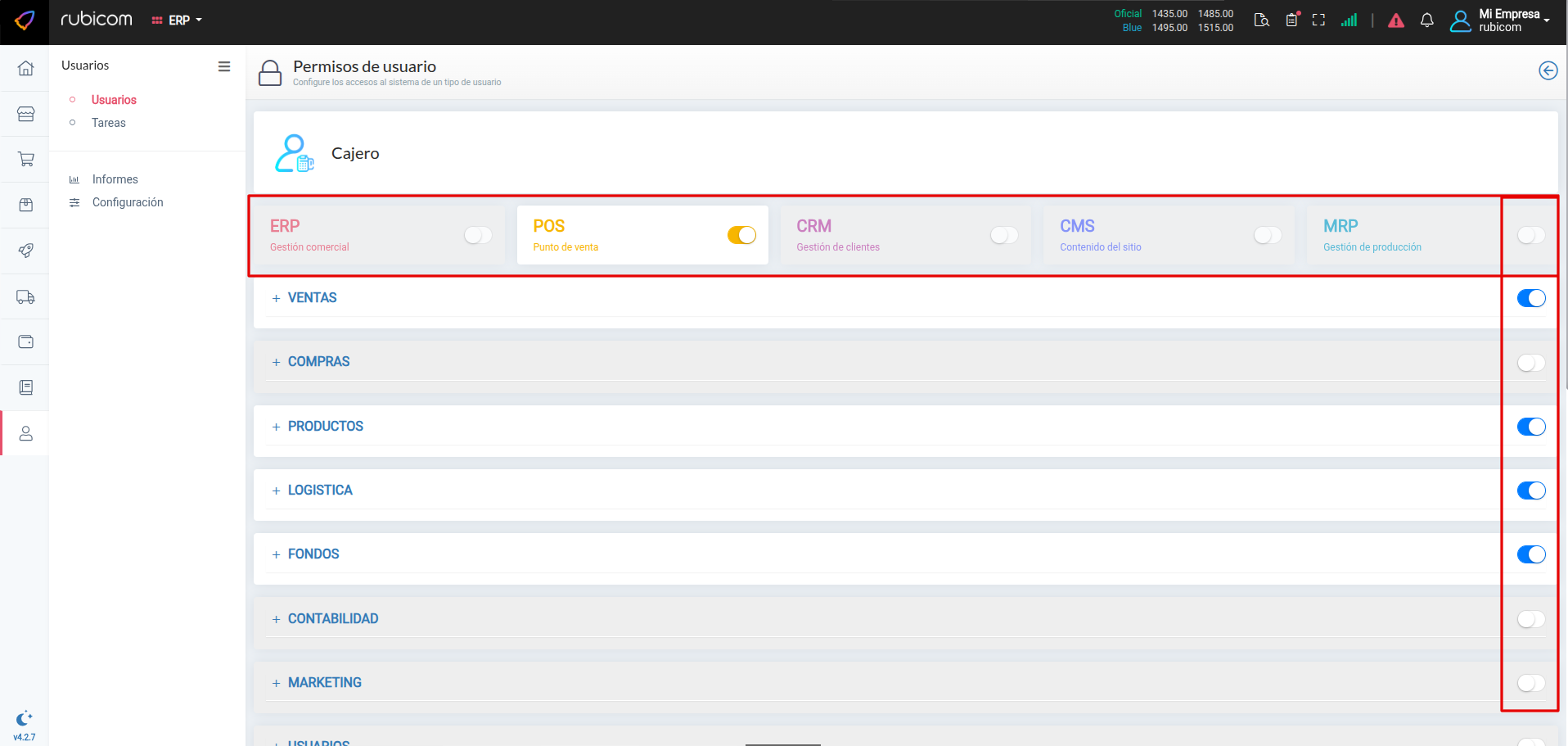The image size is (1568, 746).
Task: Toggle fullscreen mode icon in top bar
Action: pyautogui.click(x=1318, y=20)
